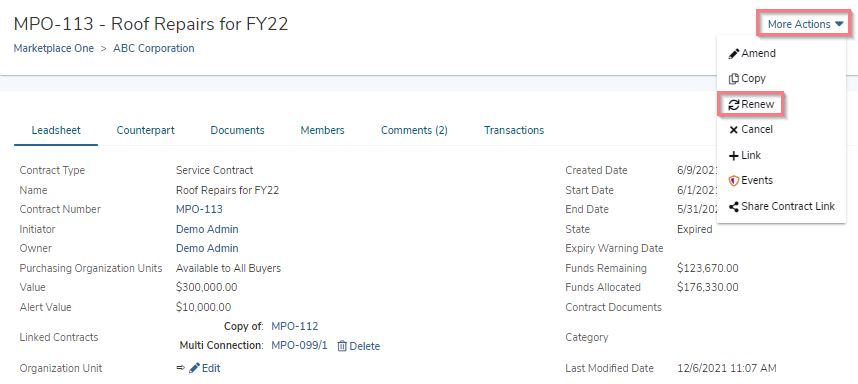Screen dimensions: 858x384
Task: Click the MPO-113 contract number link
Action: [x=199, y=210]
